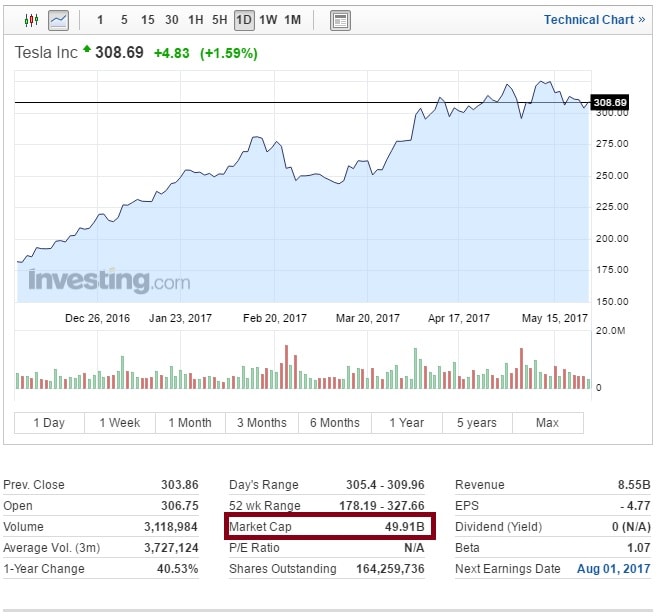Show the 1 Week time range
The image size is (662, 616).
coord(120,423)
